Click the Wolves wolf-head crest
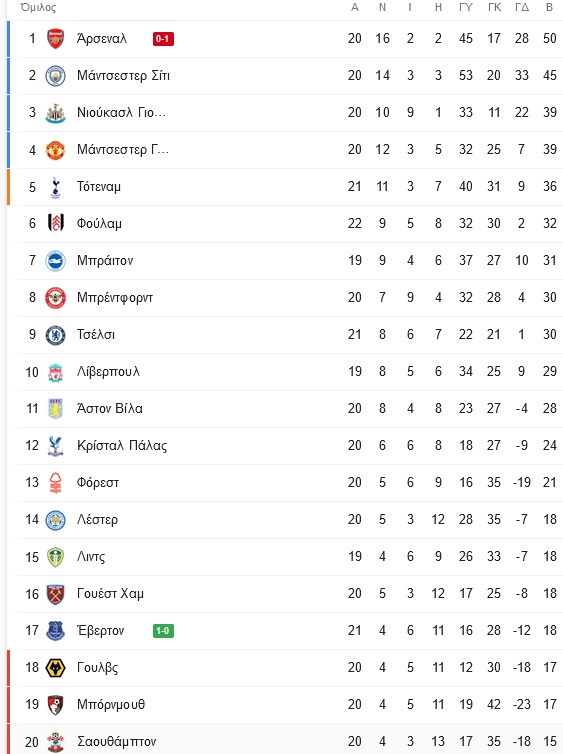The width and height of the screenshot is (563, 754). point(55,668)
